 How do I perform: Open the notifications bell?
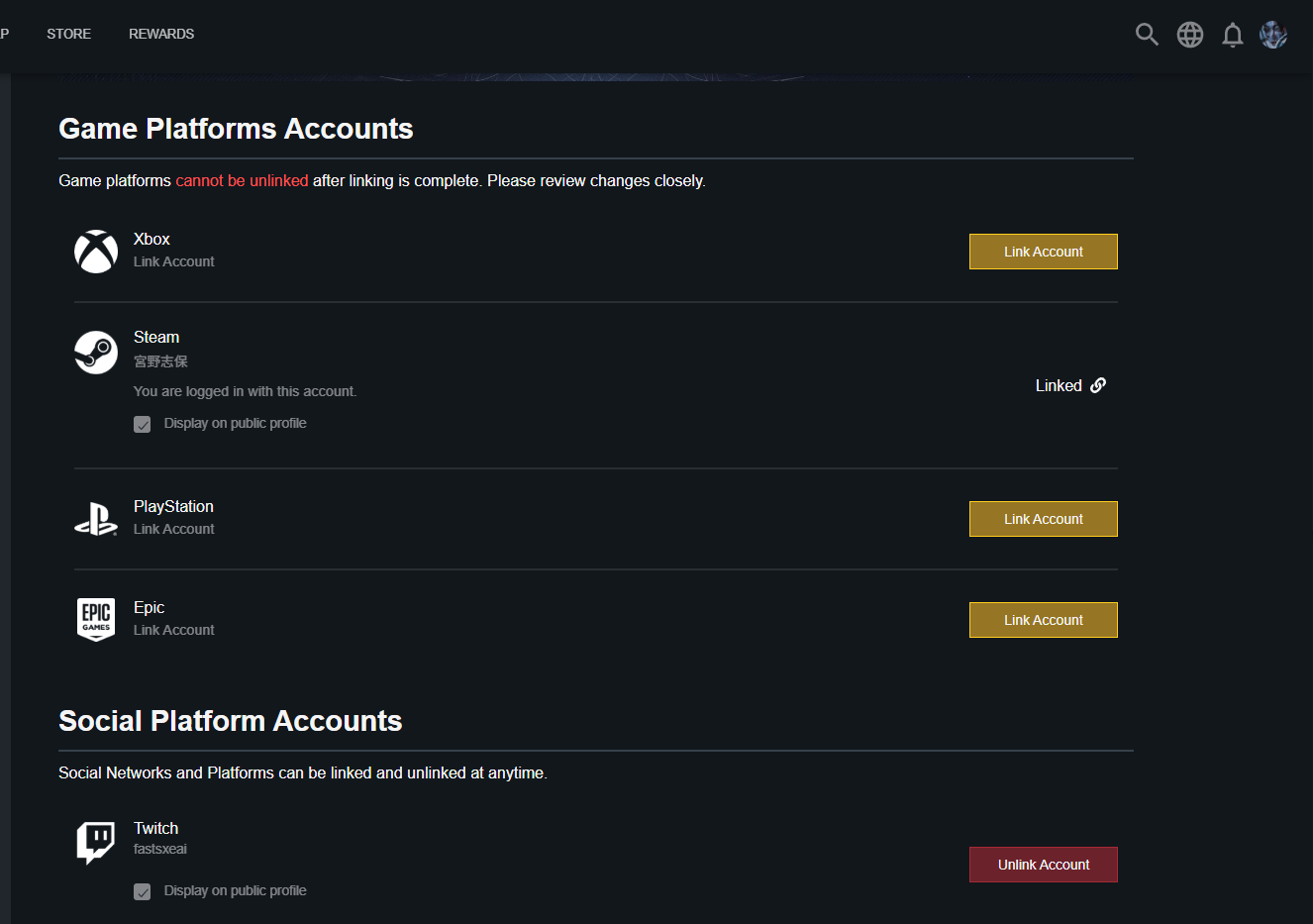point(1232,36)
